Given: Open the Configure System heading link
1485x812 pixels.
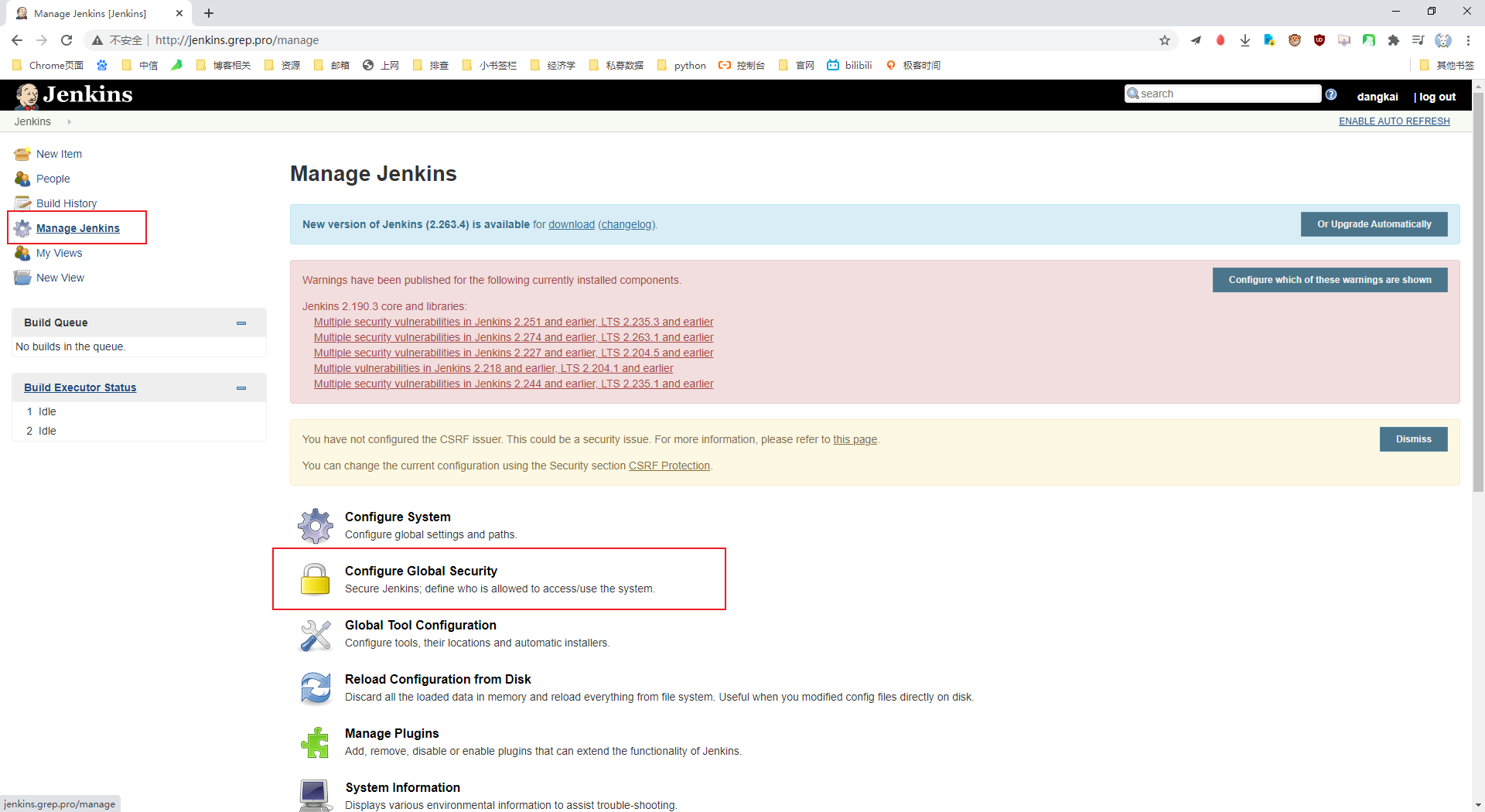Looking at the screenshot, I should (398, 517).
